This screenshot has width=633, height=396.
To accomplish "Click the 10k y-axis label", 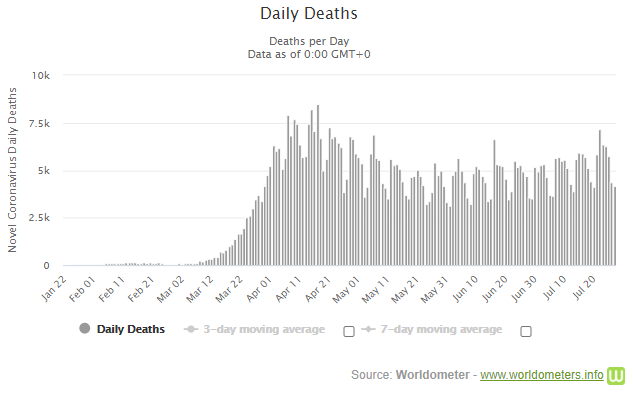I will tap(41, 75).
